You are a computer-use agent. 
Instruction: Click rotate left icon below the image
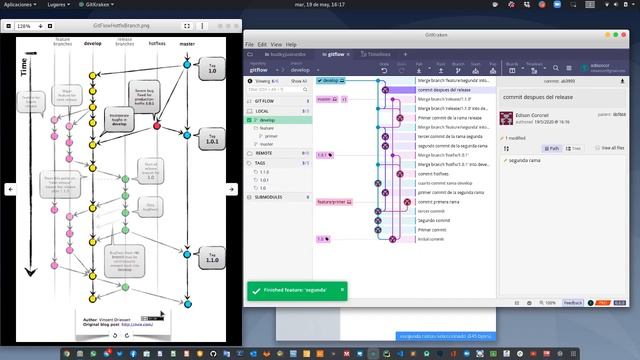coord(115,336)
